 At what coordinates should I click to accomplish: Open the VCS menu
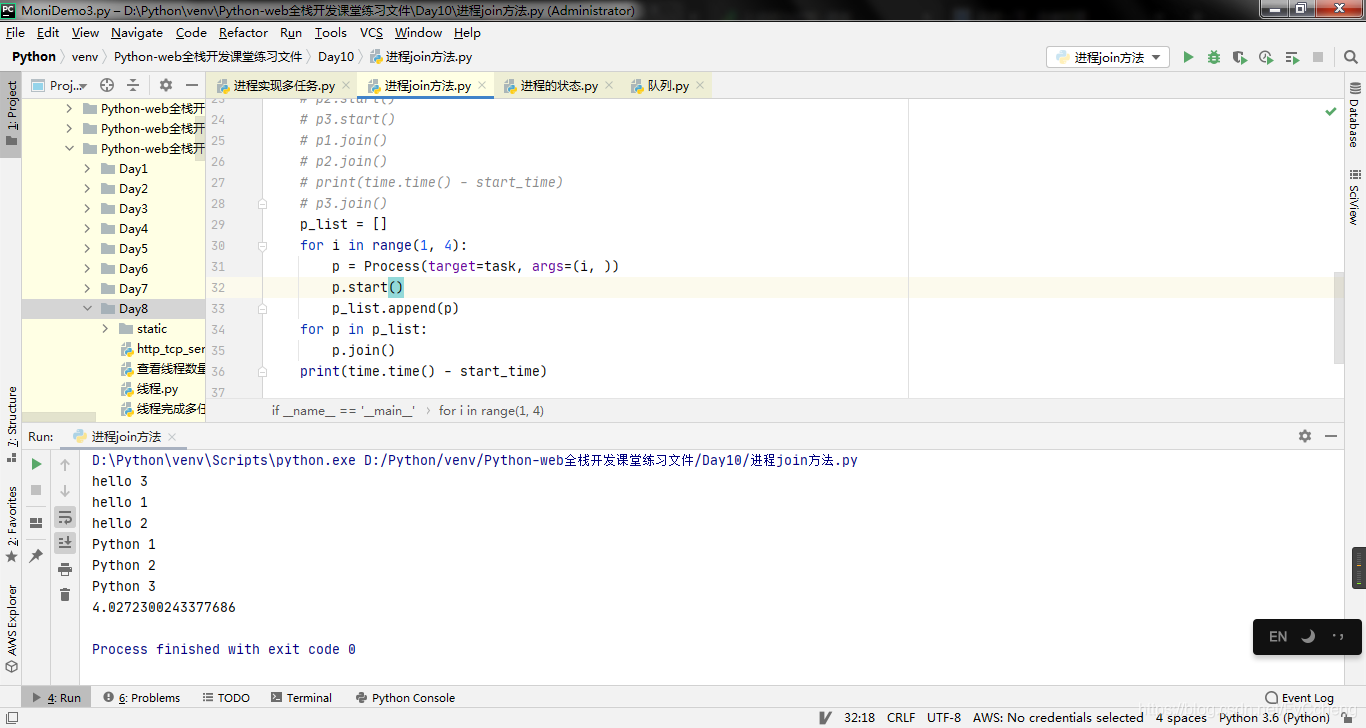pyautogui.click(x=371, y=32)
